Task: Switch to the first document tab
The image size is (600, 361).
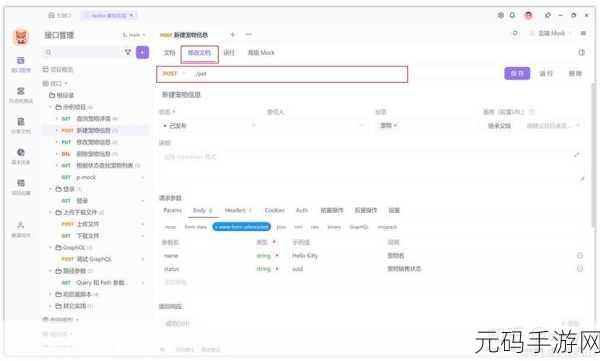Action: coord(170,52)
